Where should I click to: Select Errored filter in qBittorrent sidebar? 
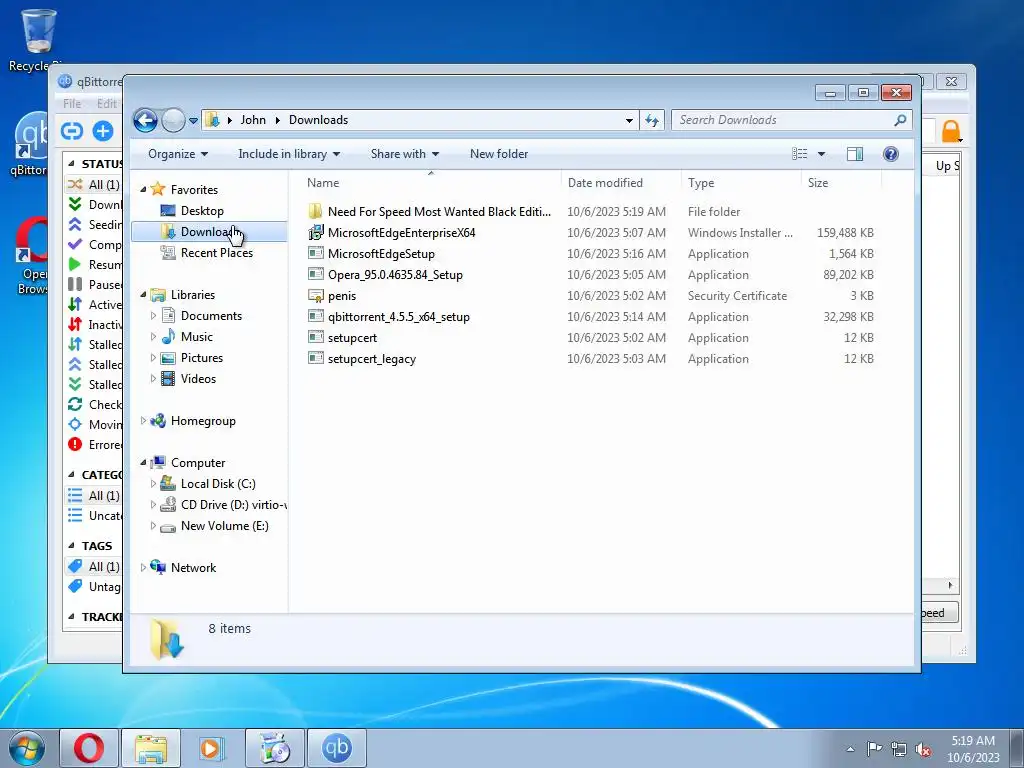pyautogui.click(x=94, y=445)
